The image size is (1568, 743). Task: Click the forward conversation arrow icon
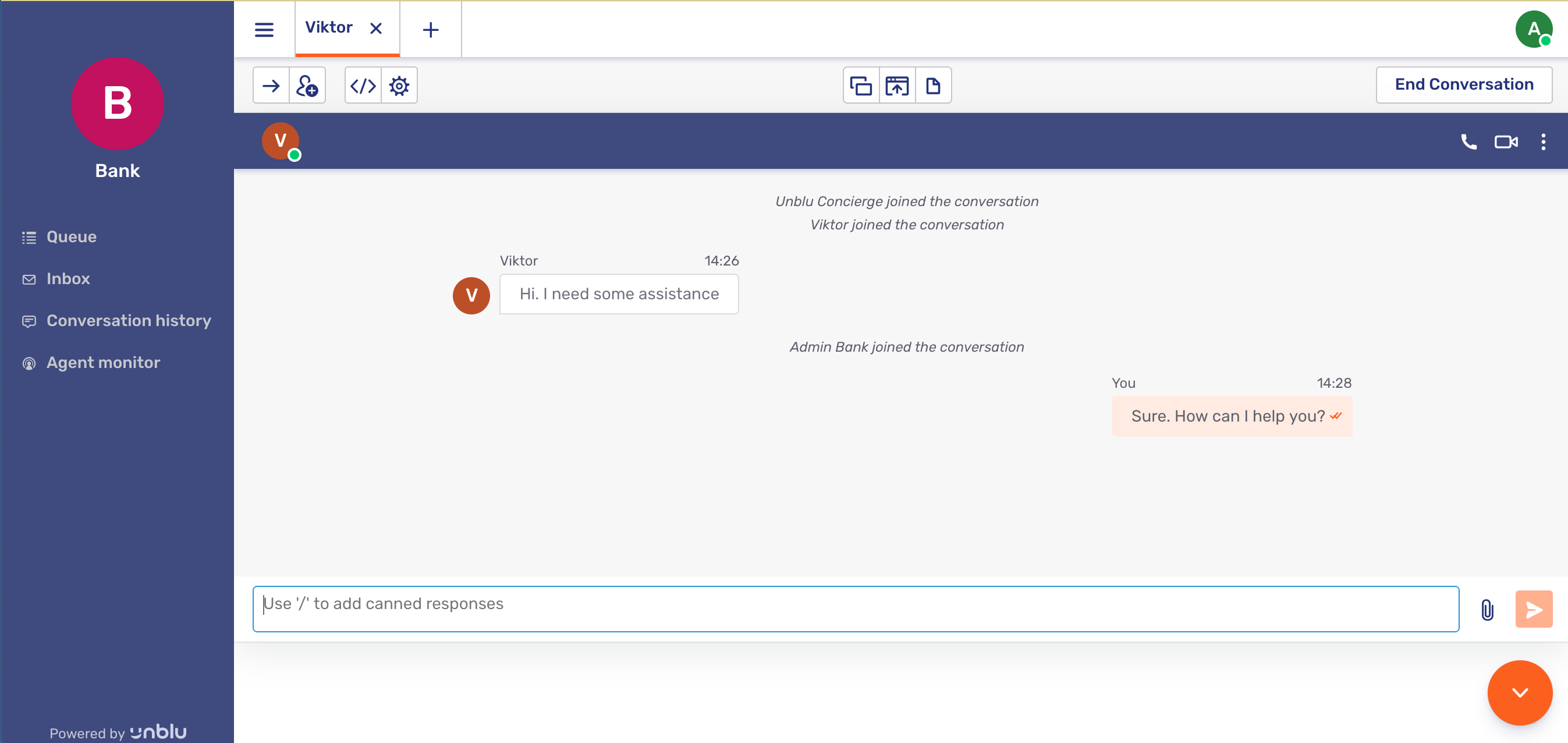click(x=271, y=85)
